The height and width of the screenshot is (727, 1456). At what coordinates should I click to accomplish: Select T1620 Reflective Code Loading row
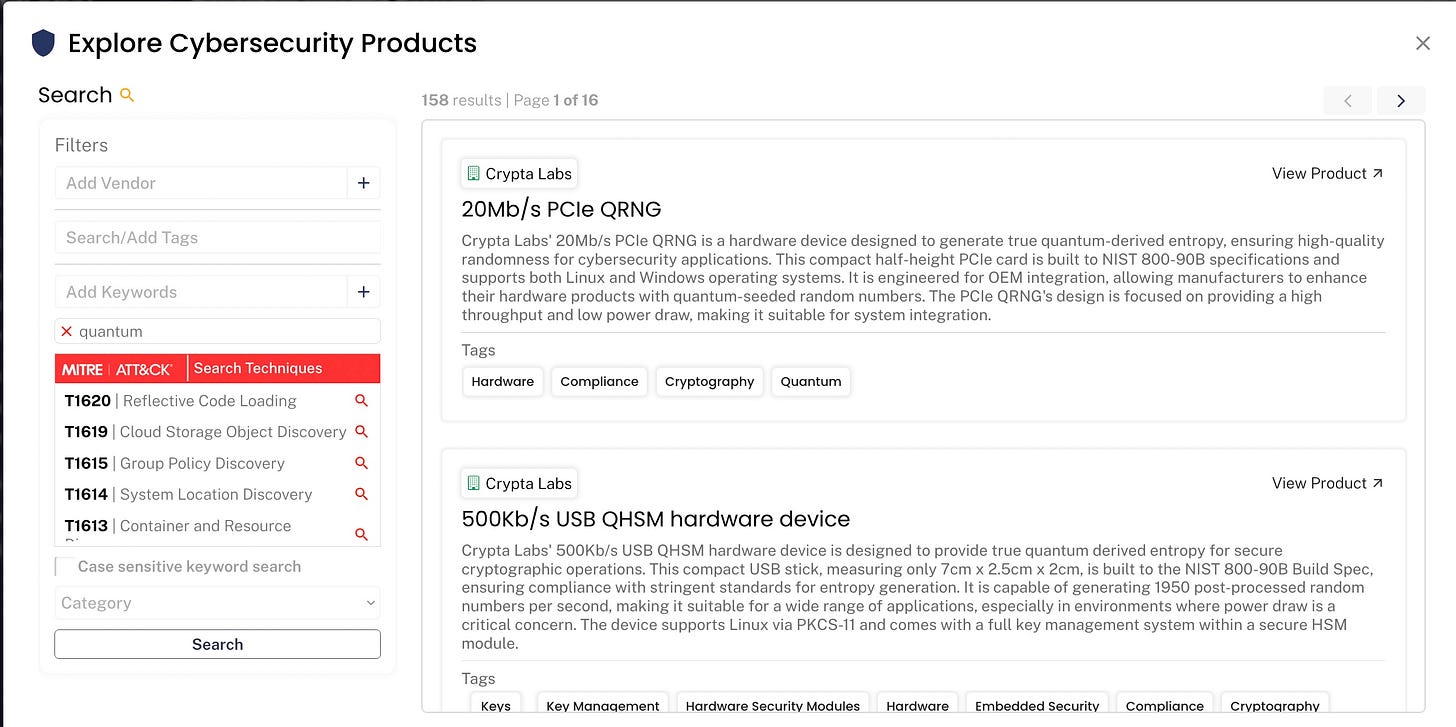217,401
